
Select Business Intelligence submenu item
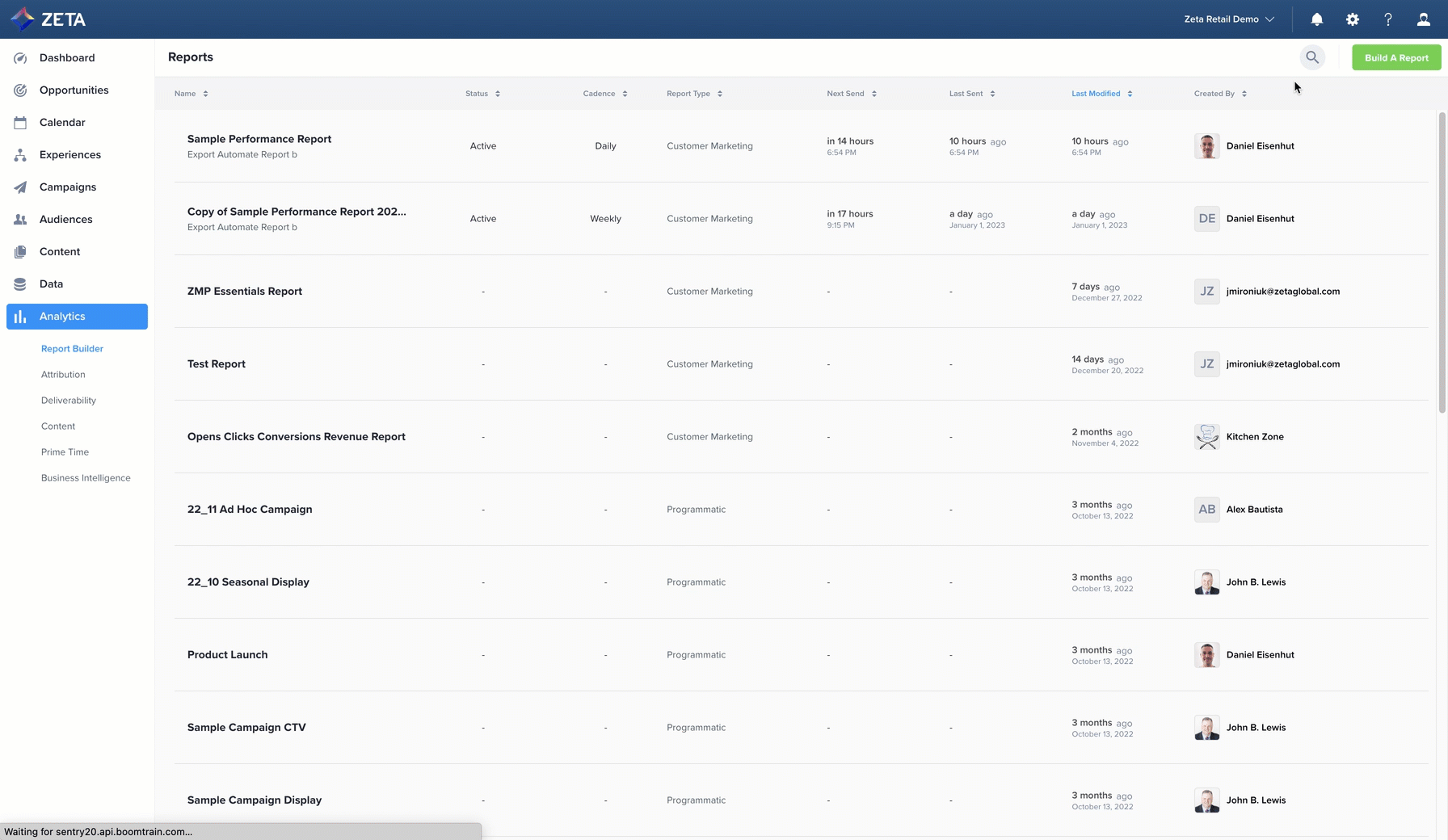click(x=86, y=478)
